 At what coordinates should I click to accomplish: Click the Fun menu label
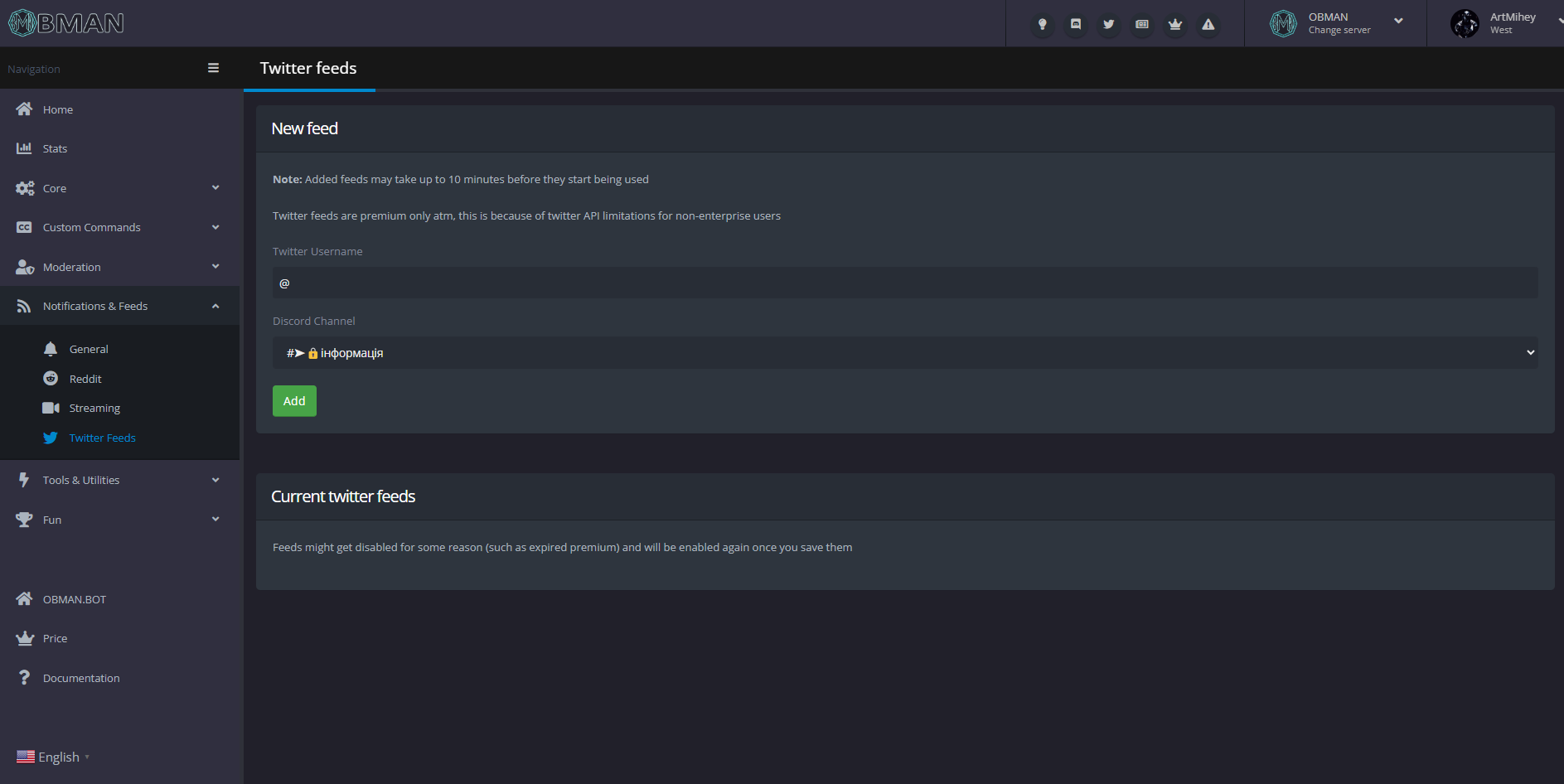point(52,520)
